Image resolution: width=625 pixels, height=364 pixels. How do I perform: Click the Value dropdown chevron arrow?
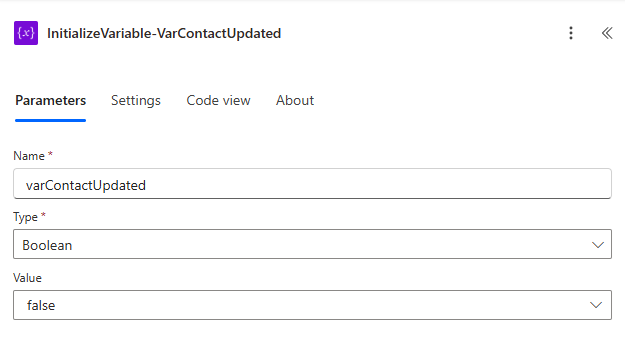tap(596, 305)
